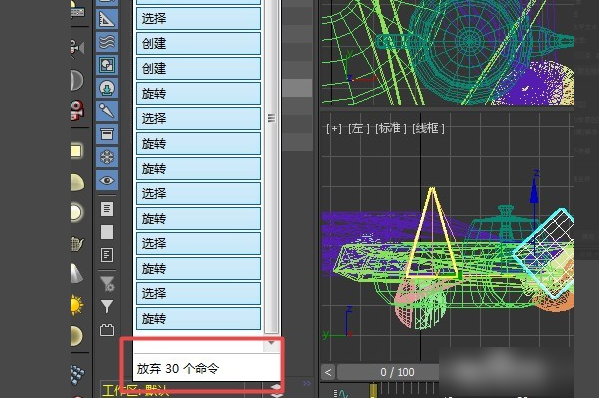The height and width of the screenshot is (398, 599).
Task: Select the 旋转 entry directly below the 创建 entries
Action: (x=198, y=94)
